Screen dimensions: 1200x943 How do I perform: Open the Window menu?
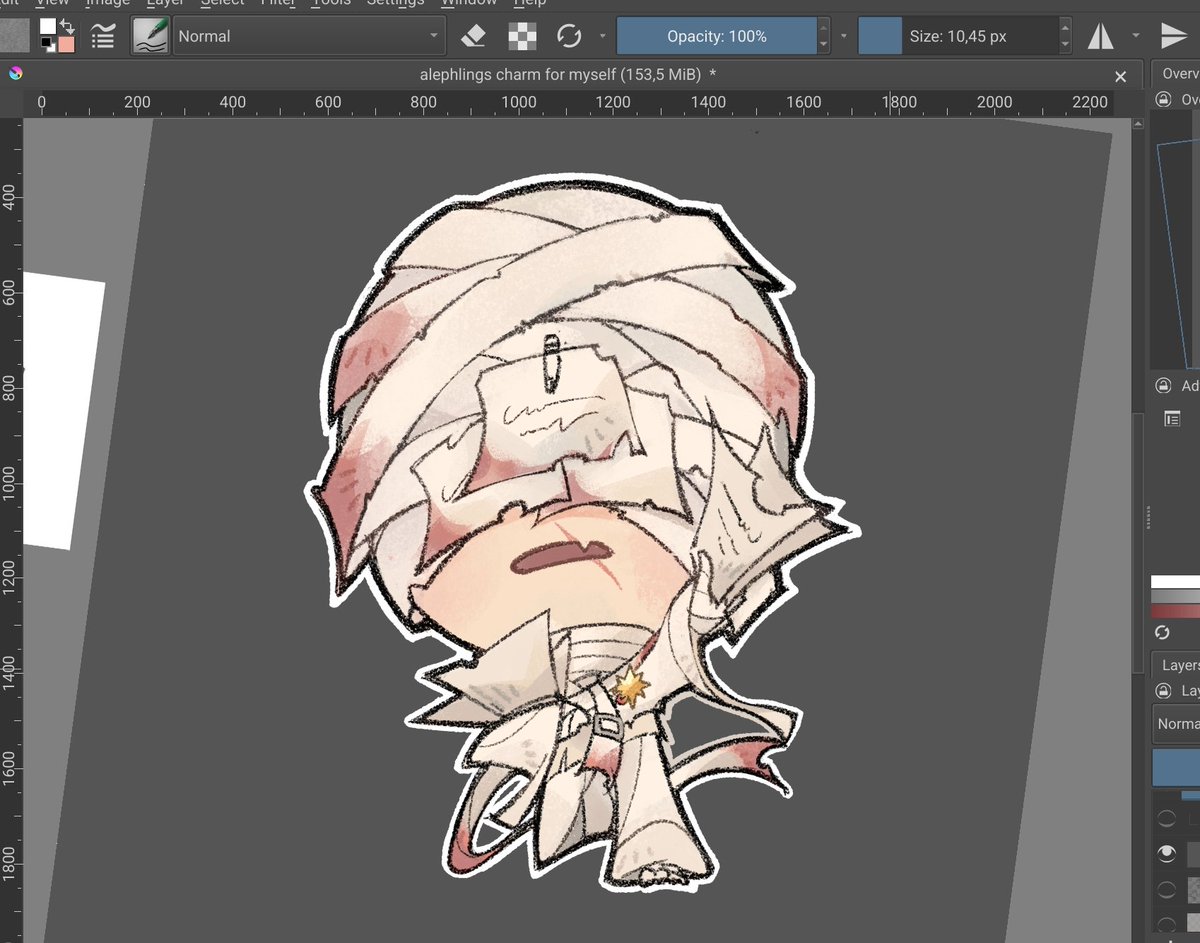(469, 3)
